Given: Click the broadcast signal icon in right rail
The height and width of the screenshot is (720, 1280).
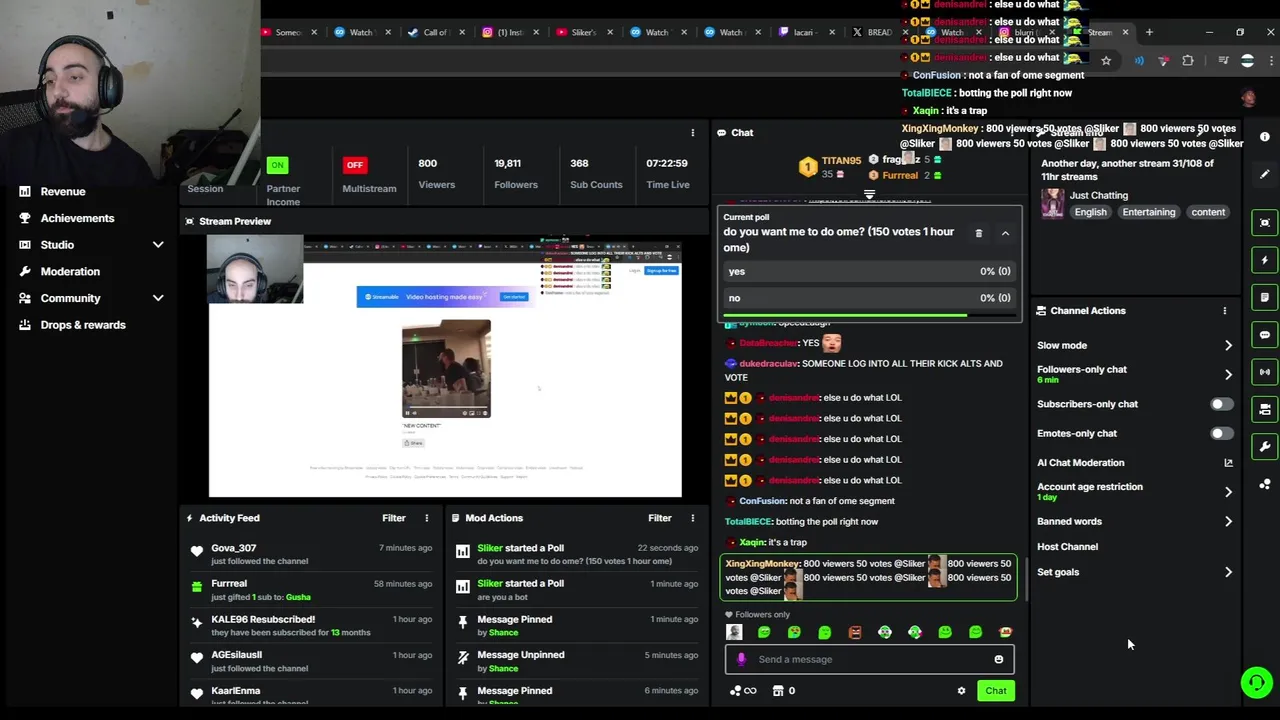Looking at the screenshot, I should 1265,372.
